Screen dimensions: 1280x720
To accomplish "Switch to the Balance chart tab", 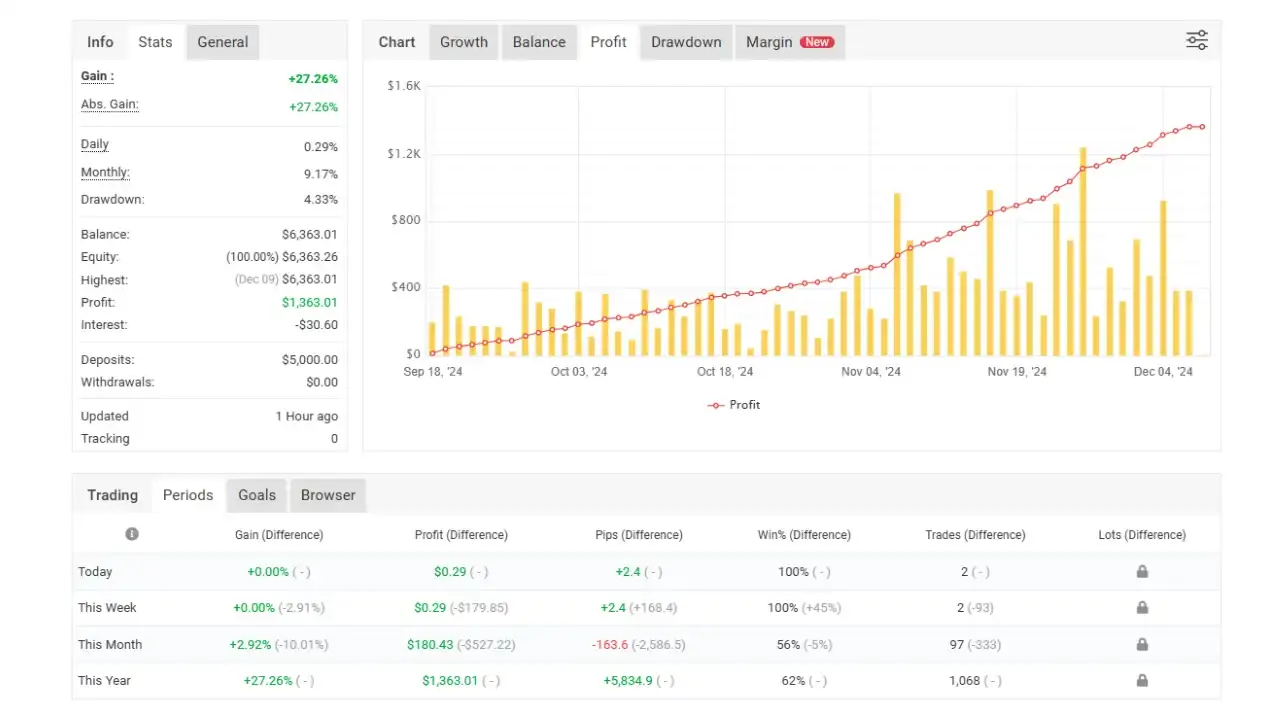I will [539, 42].
